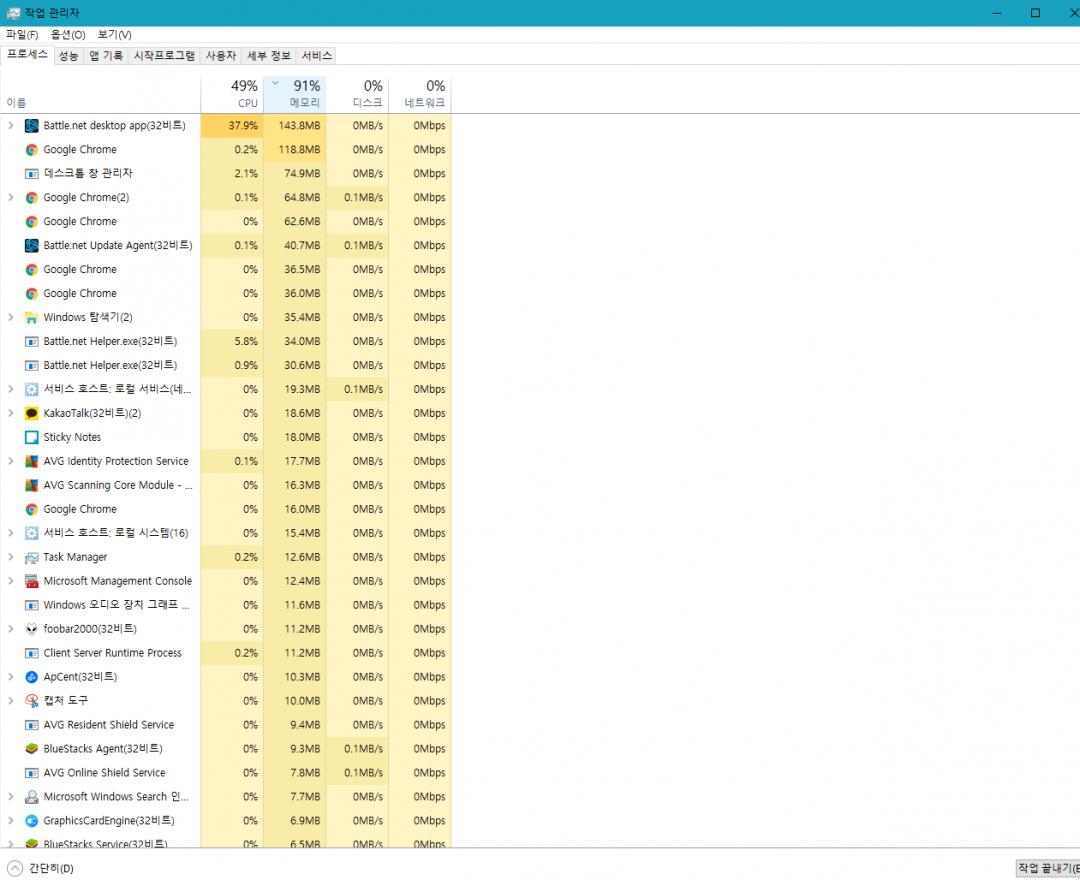Image resolution: width=1080 pixels, height=880 pixels.
Task: Select the 캡처 도구 scissors icon
Action: tap(32, 701)
